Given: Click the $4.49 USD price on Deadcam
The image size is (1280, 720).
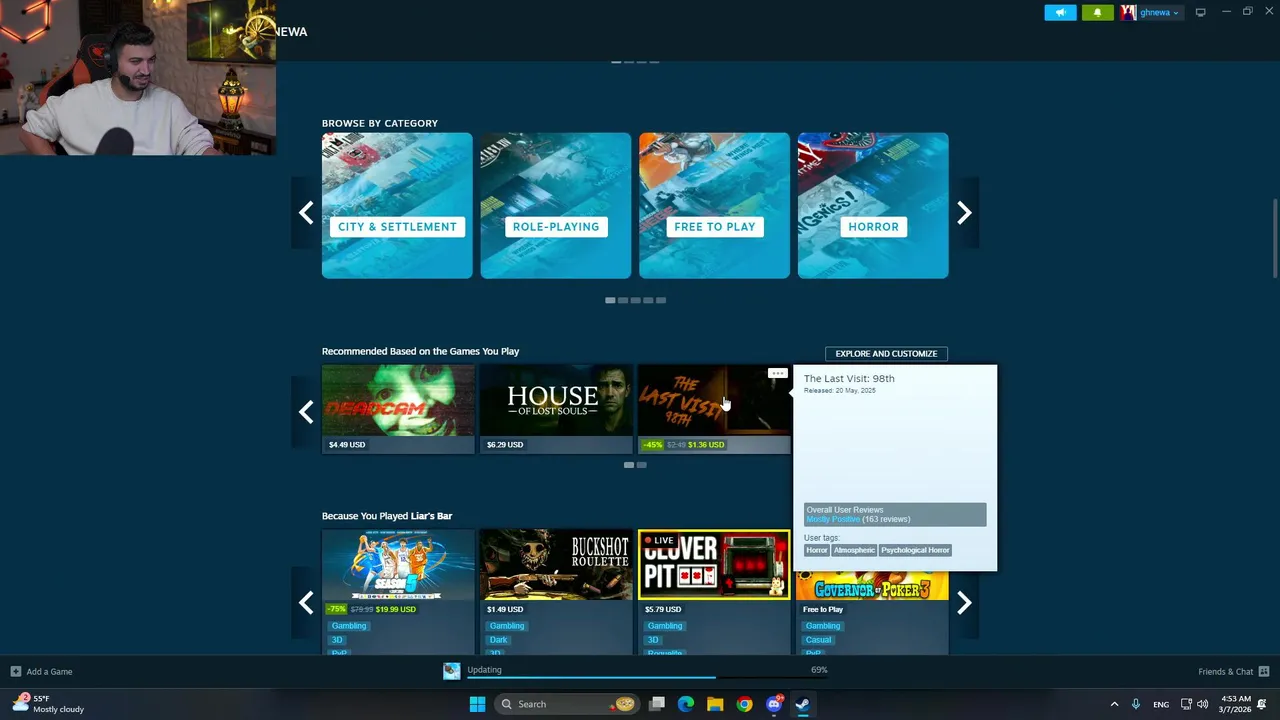Looking at the screenshot, I should click(x=347, y=444).
